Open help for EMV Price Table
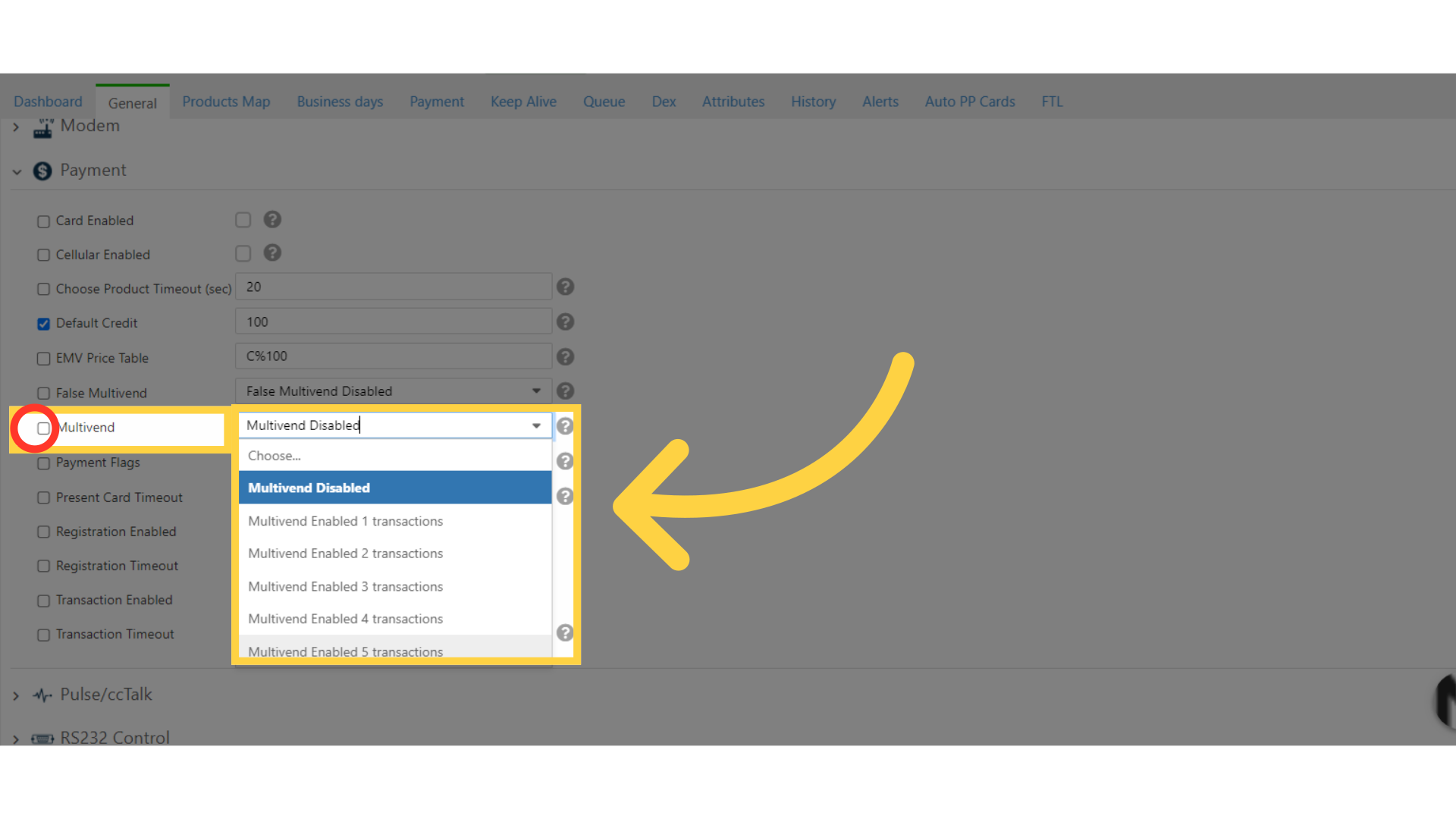Viewport: 1456px width, 819px height. click(x=565, y=356)
